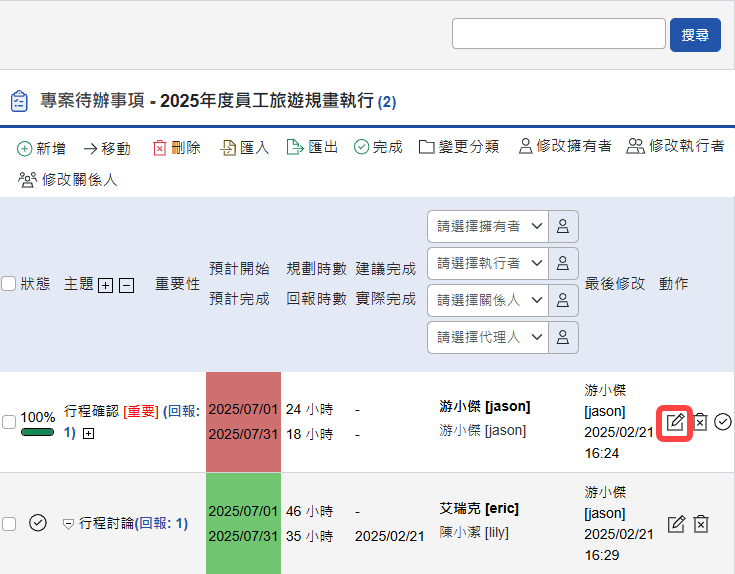Click person icon beside 請選擇擁有者 dropdown

pos(563,226)
